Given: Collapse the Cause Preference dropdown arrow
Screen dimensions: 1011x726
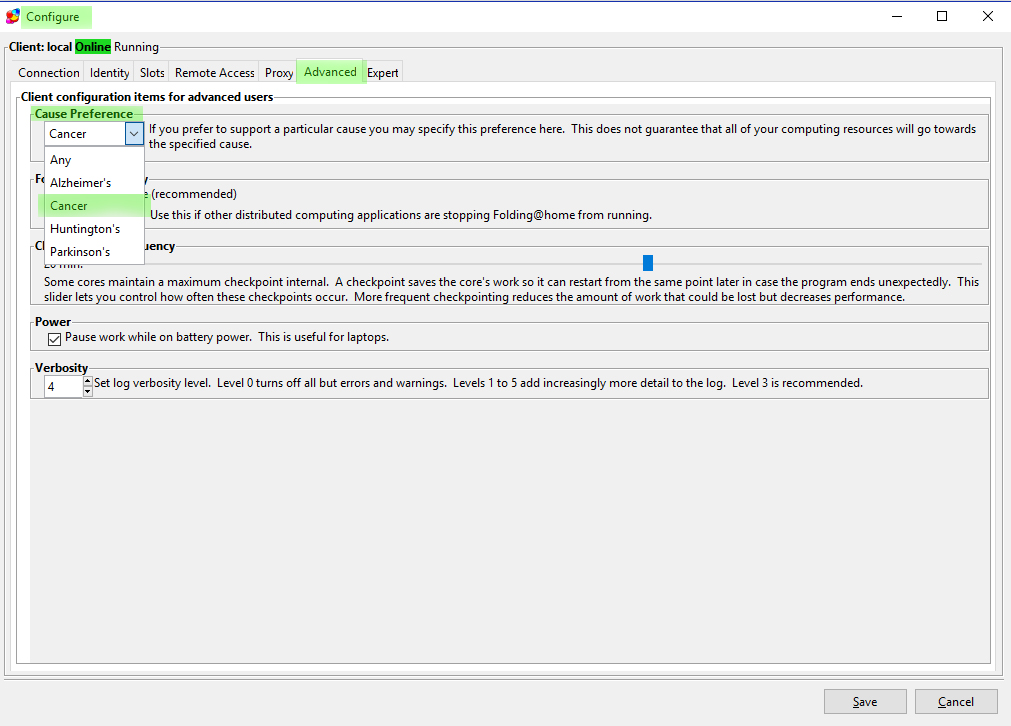Looking at the screenshot, I should pyautogui.click(x=134, y=133).
